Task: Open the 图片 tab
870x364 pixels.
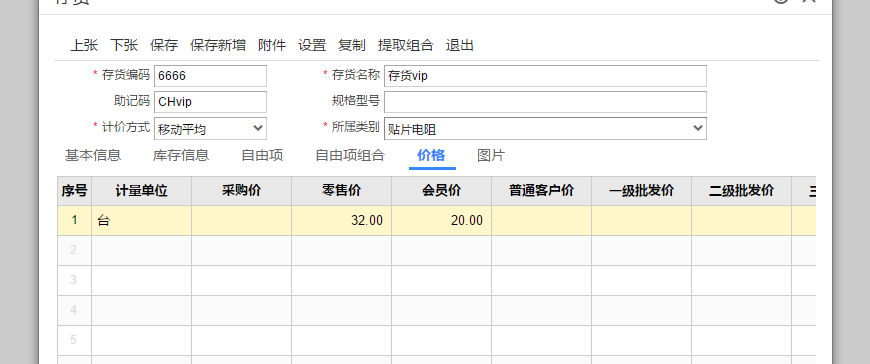Action: coord(491,155)
